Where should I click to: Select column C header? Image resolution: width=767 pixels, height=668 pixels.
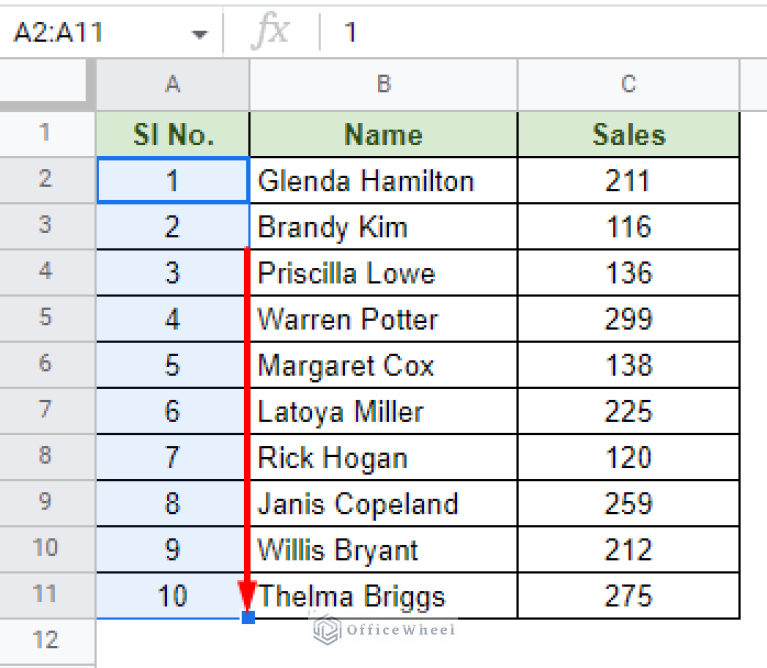628,85
